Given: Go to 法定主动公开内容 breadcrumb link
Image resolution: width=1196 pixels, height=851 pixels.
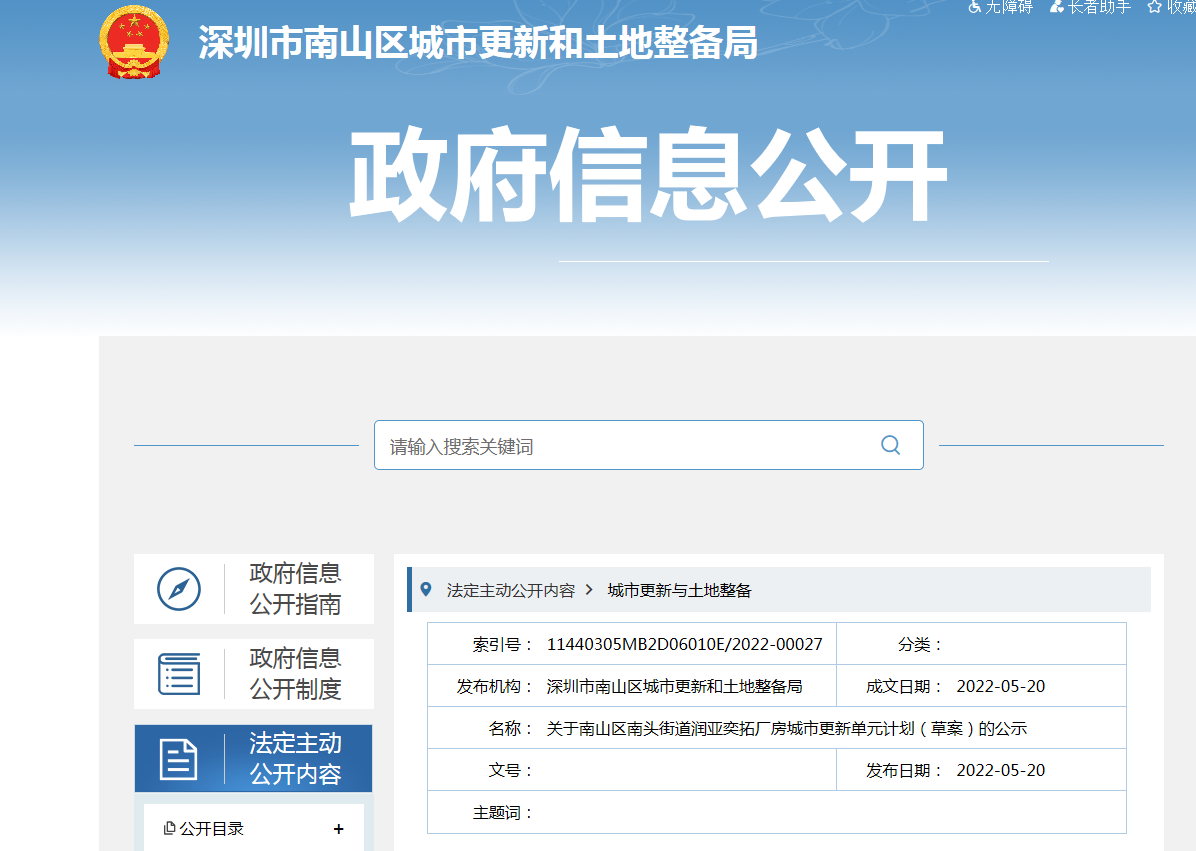Looking at the screenshot, I should pos(510,591).
